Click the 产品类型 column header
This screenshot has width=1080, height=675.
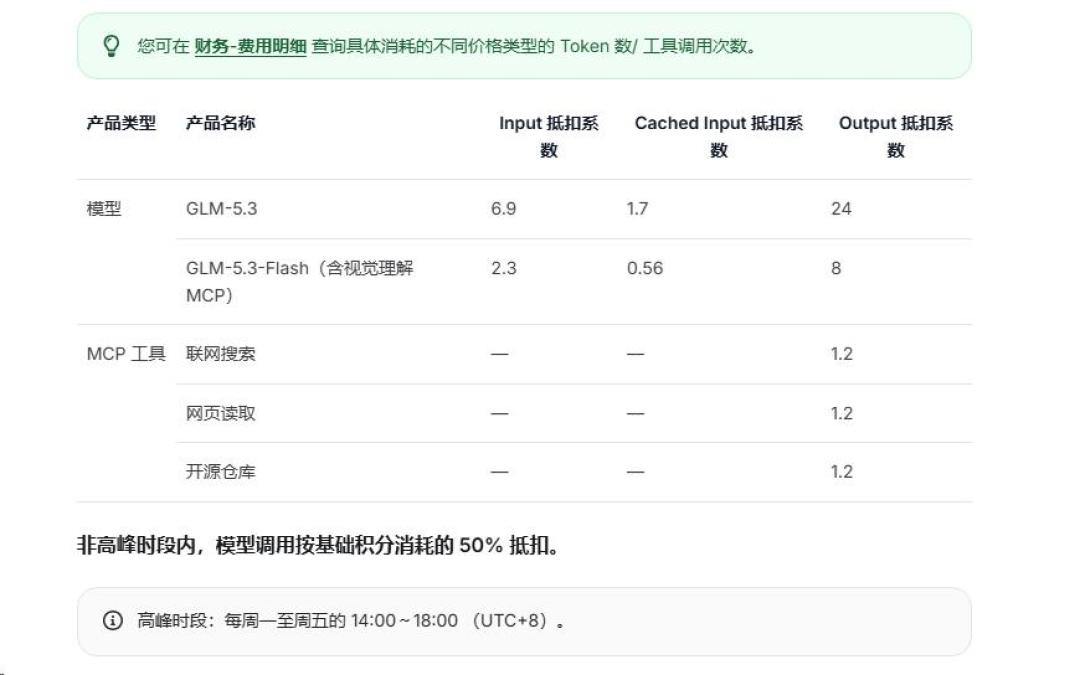pos(121,123)
